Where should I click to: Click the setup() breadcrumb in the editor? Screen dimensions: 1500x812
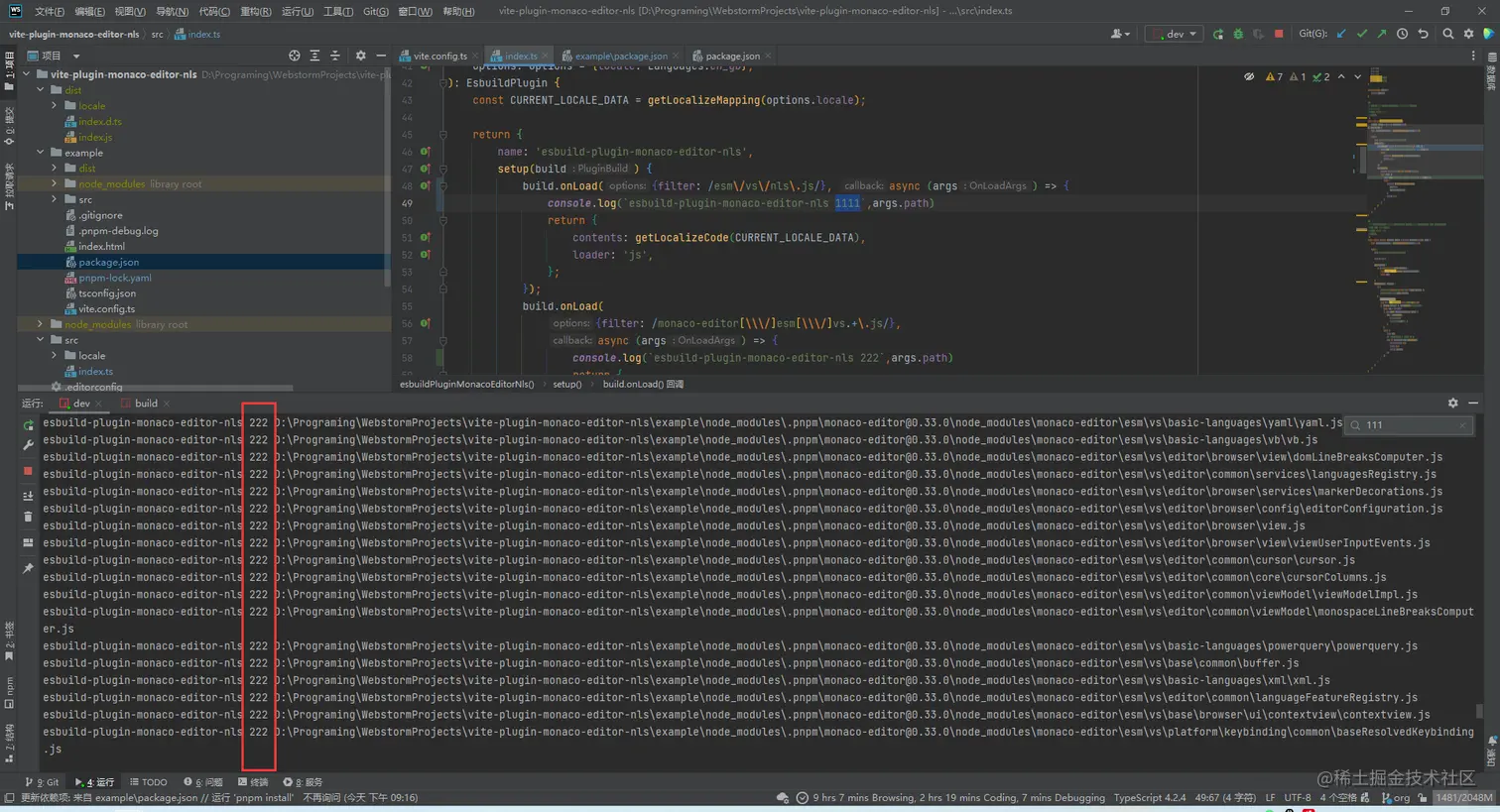(567, 385)
